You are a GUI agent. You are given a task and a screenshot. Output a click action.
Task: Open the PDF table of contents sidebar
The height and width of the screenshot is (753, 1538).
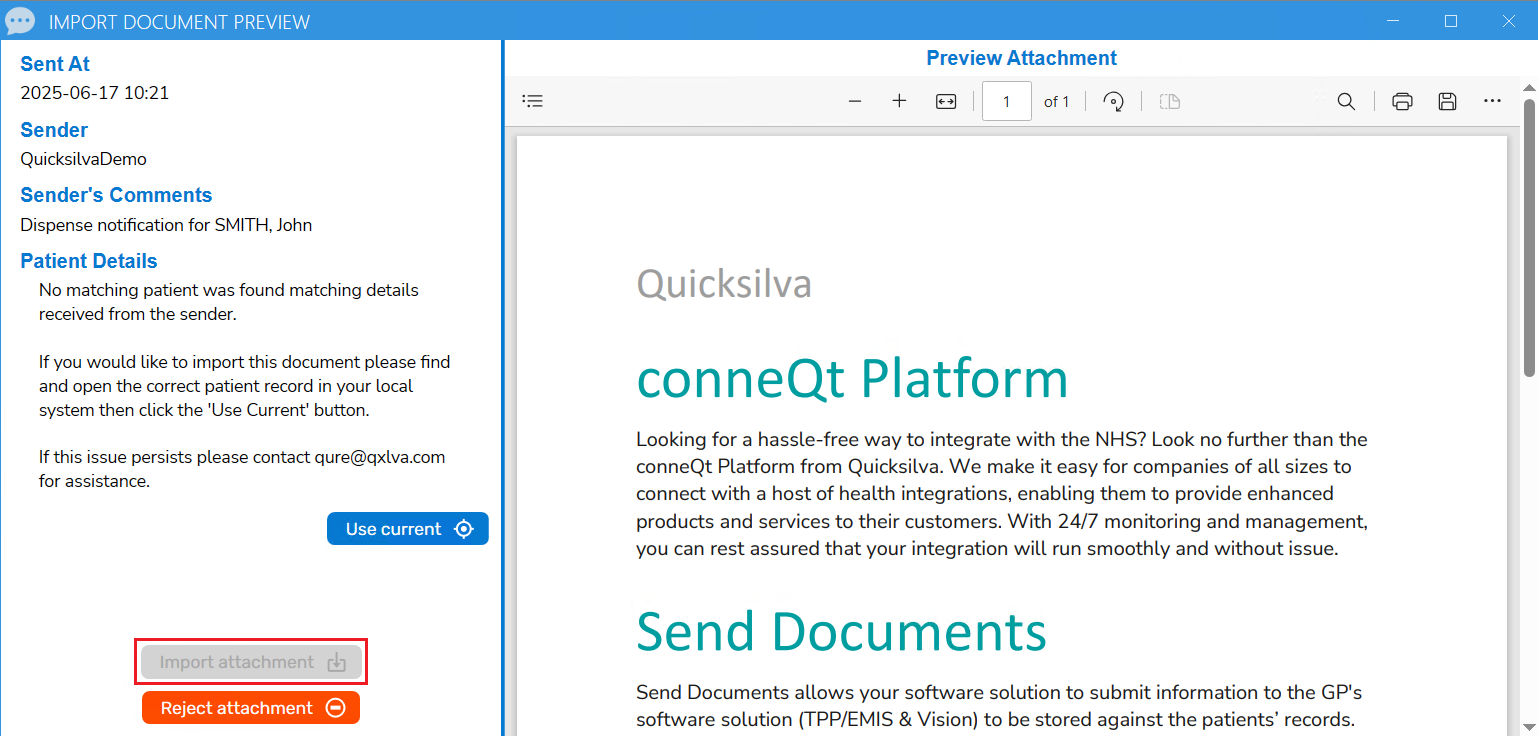point(533,101)
